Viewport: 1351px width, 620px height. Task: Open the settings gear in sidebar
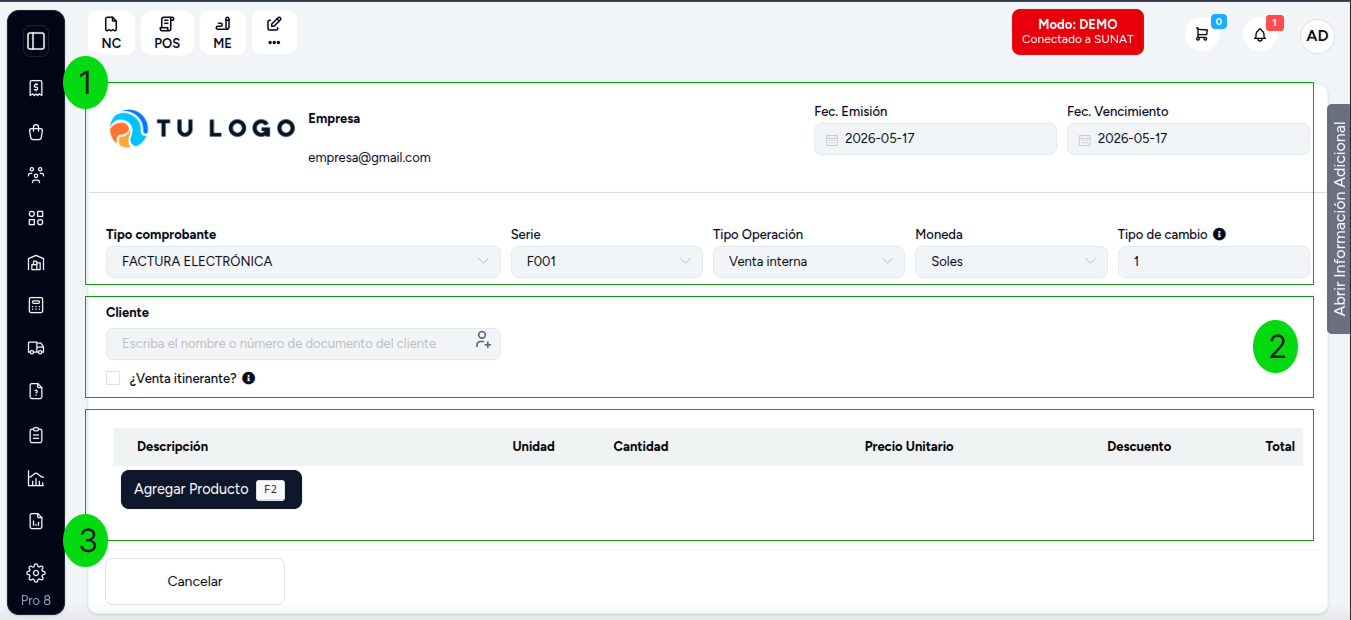36,573
